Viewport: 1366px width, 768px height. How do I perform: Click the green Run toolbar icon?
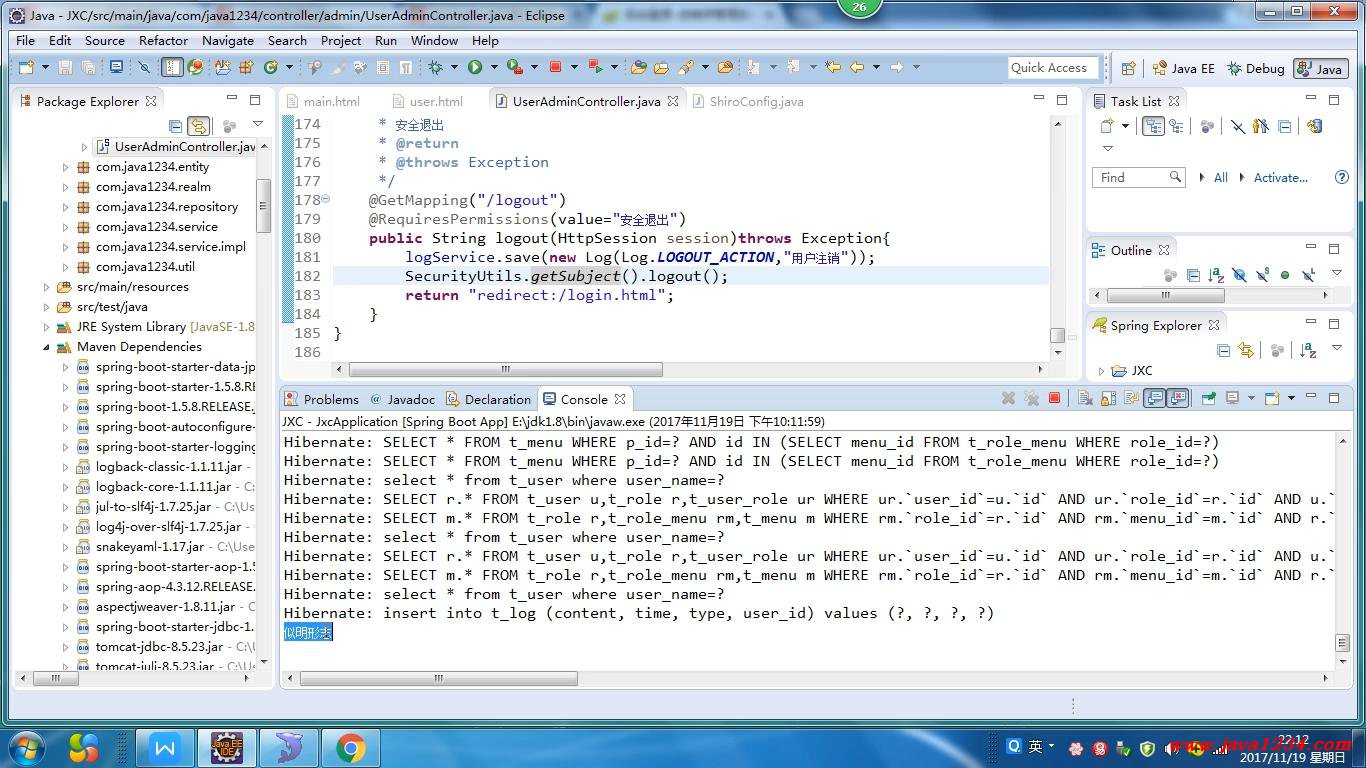475,67
